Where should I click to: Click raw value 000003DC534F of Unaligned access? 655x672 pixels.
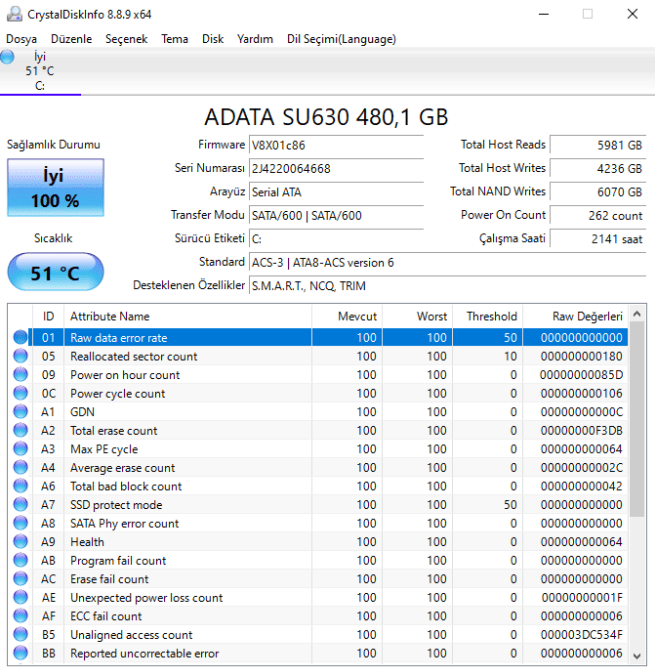tap(581, 634)
